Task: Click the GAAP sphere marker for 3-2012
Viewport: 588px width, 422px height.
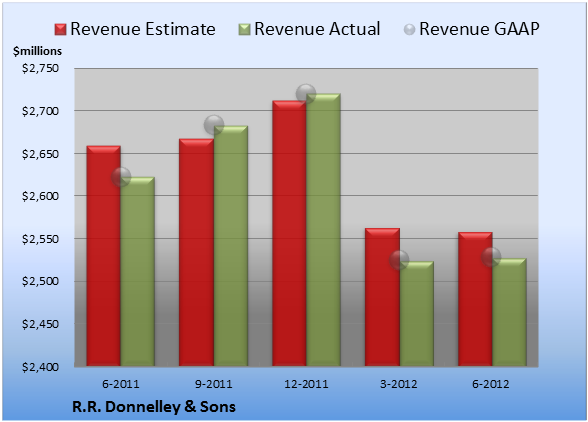Action: coord(399,260)
